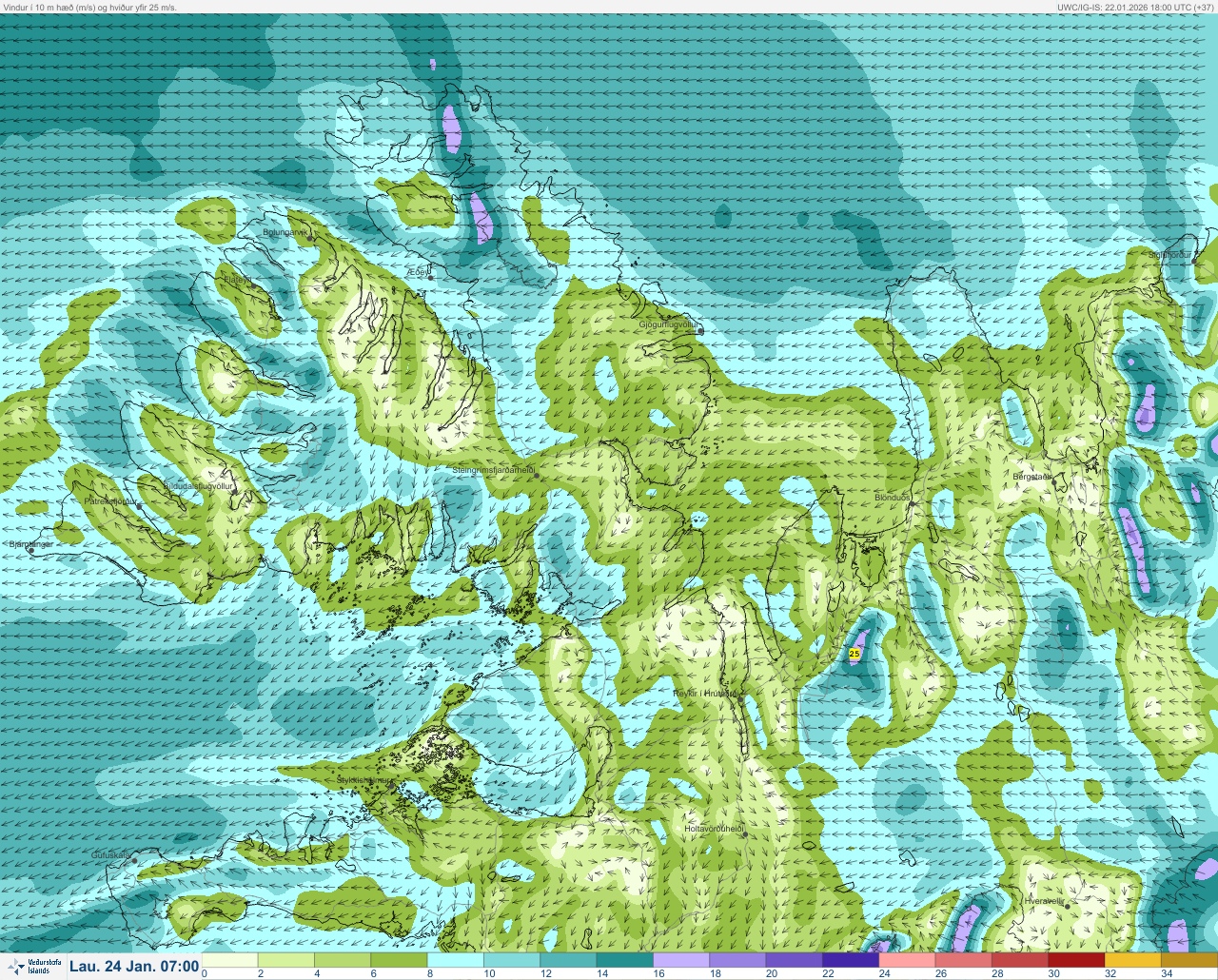1218x980 pixels.
Task: Pick the purple 18–20 m/s legend swatch
Action: [737, 960]
